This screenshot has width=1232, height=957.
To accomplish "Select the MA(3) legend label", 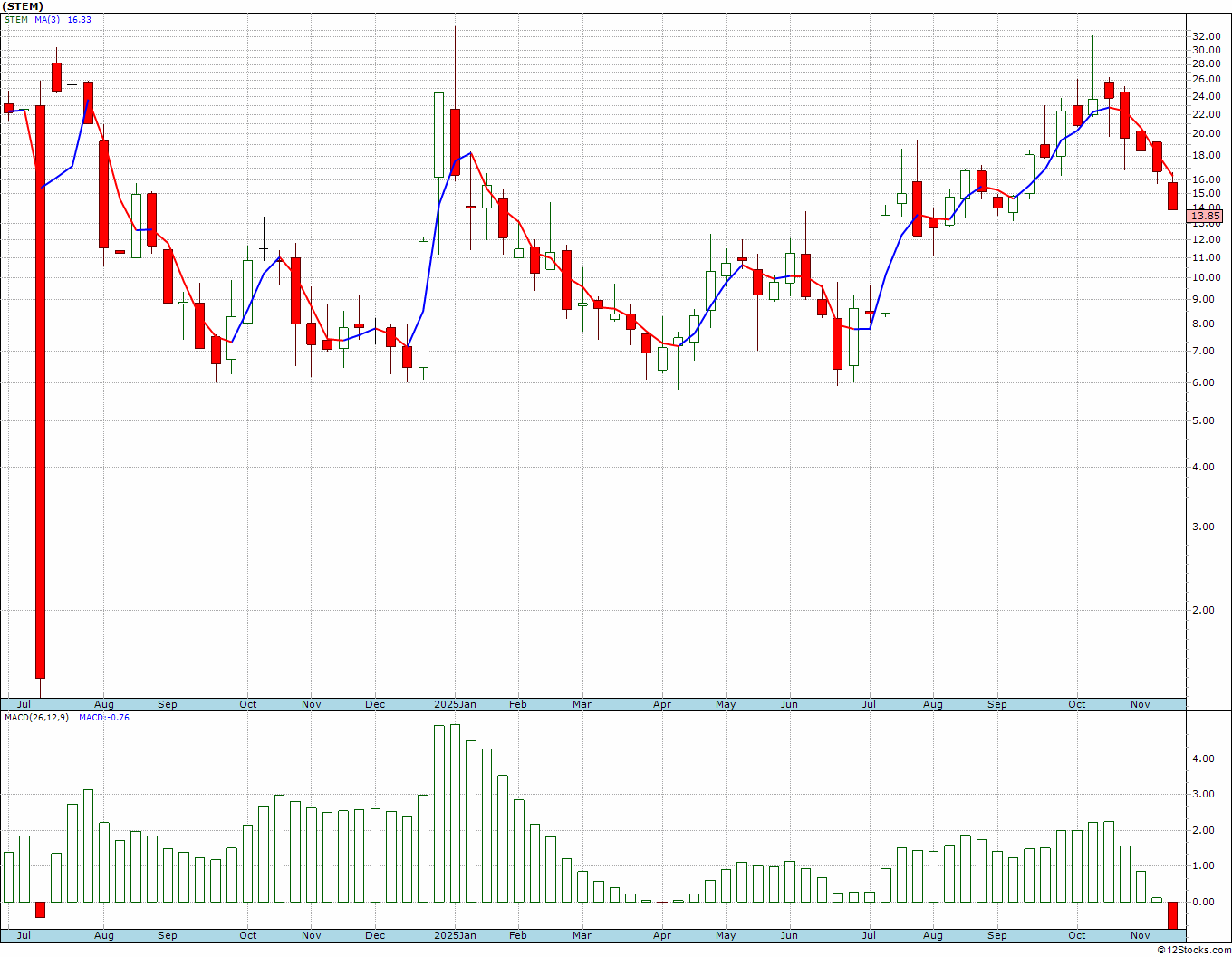I will (47, 19).
